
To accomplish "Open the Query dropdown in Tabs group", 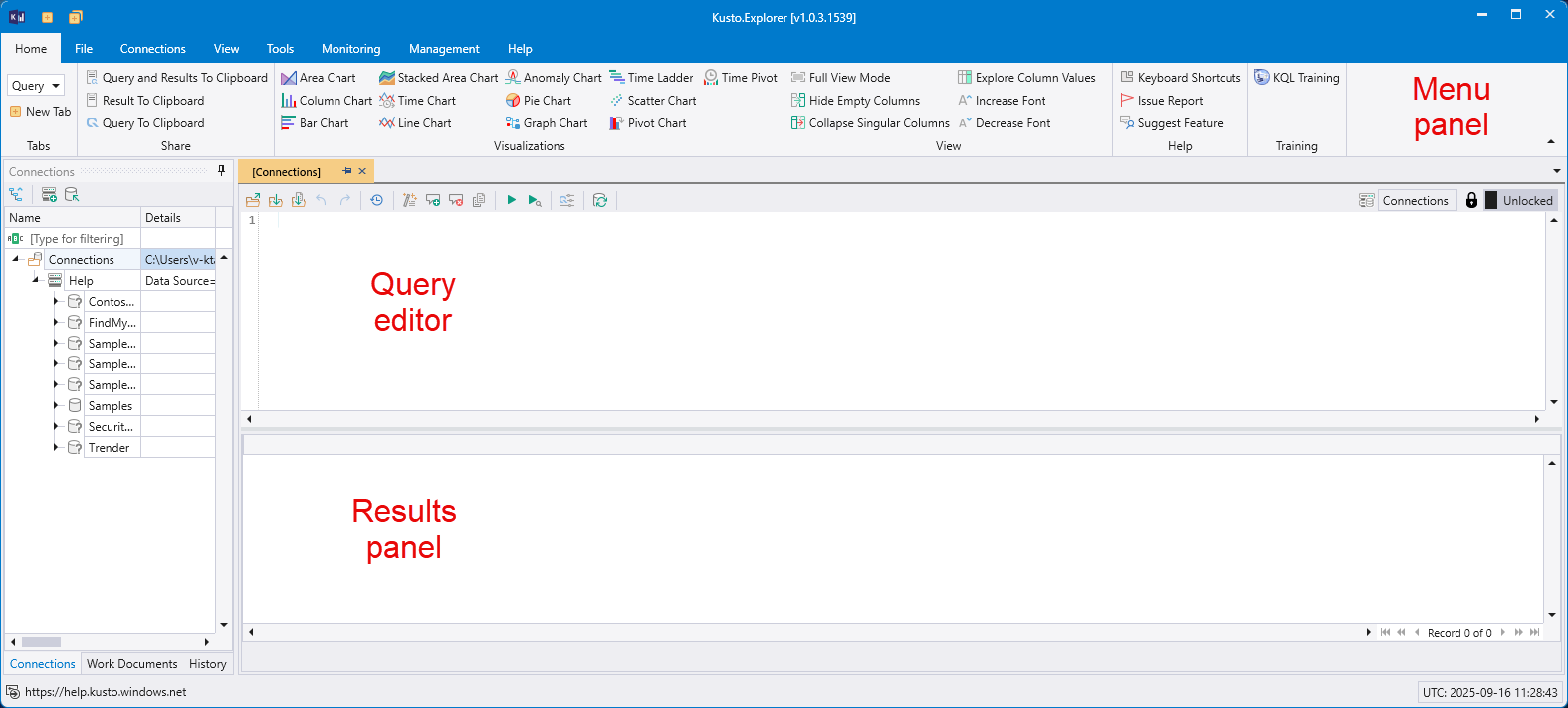I will (36, 86).
